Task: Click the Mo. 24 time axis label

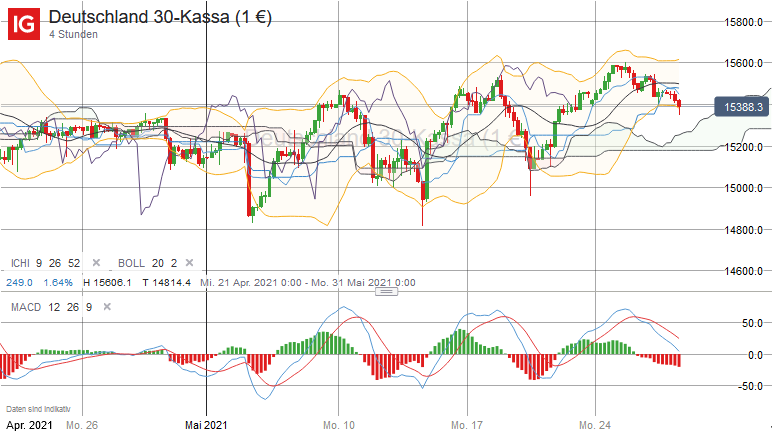Action: click(595, 425)
